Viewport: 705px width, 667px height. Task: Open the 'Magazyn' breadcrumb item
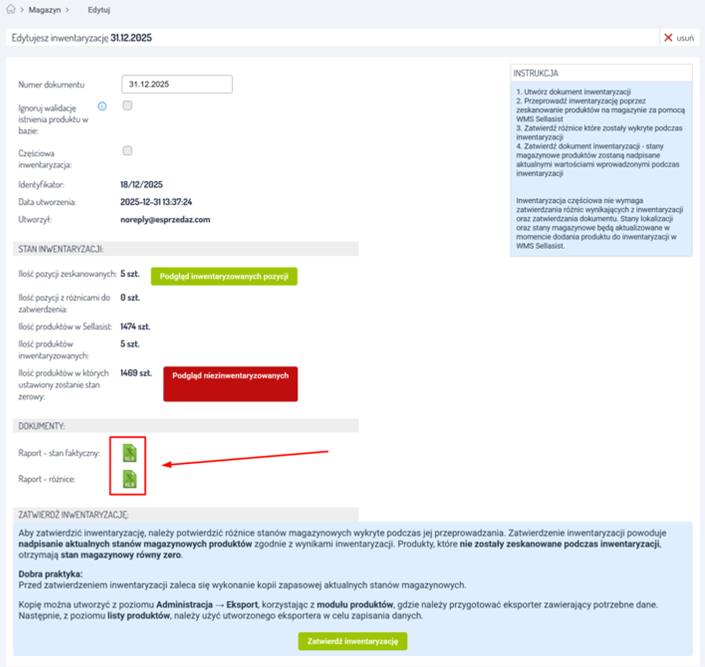(45, 9)
